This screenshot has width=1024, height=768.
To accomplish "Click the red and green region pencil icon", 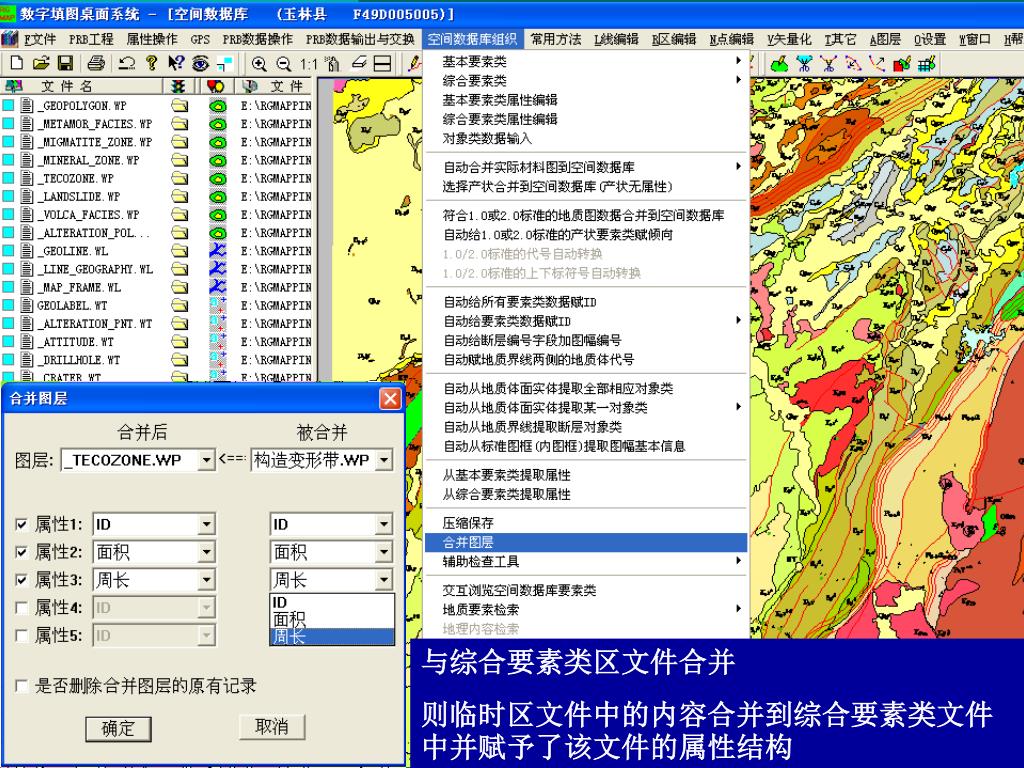I will tap(902, 63).
